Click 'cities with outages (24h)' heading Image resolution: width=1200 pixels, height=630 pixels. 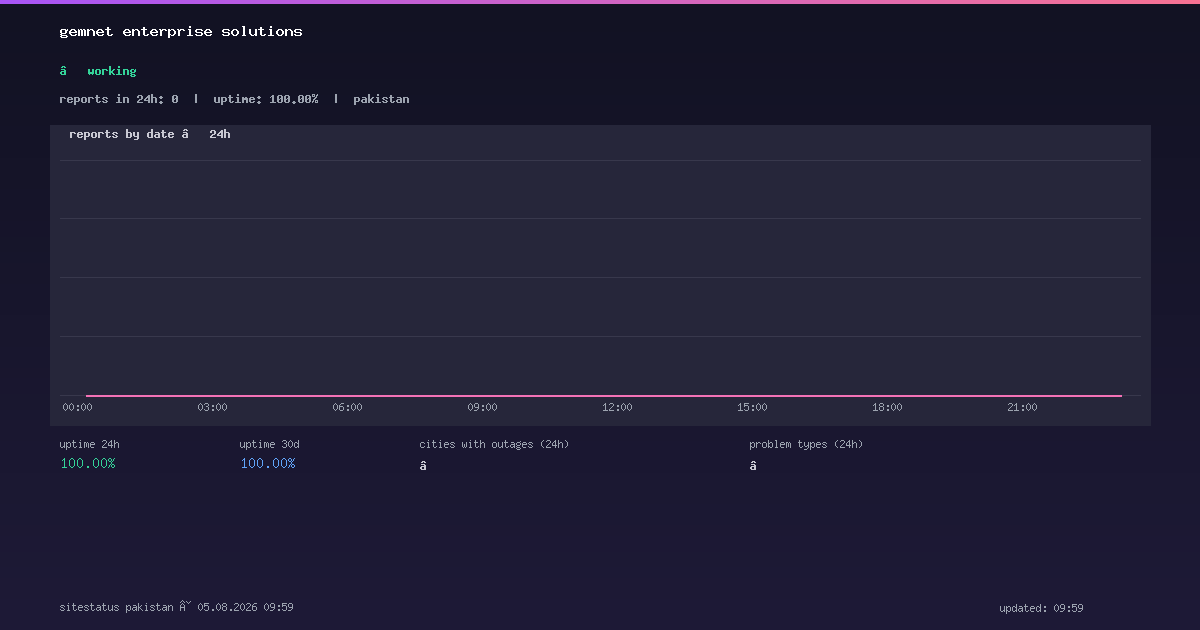tap(494, 444)
